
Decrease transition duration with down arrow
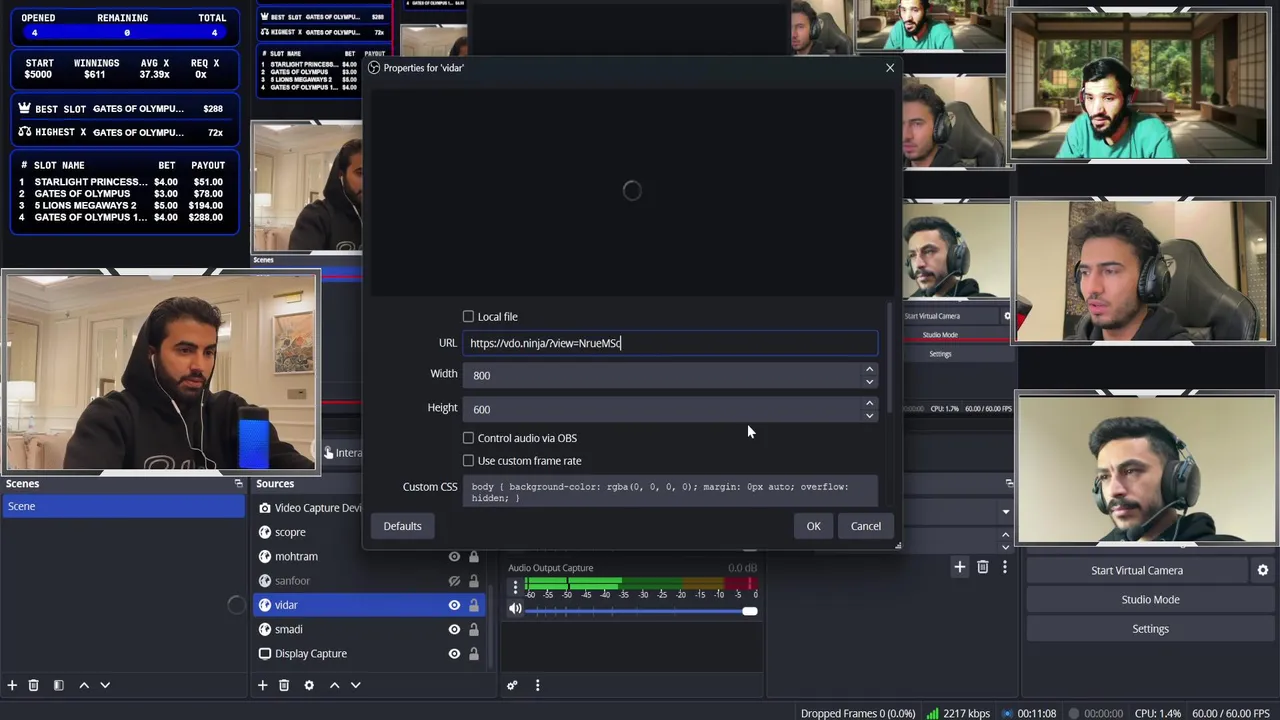pyautogui.click(x=1006, y=545)
